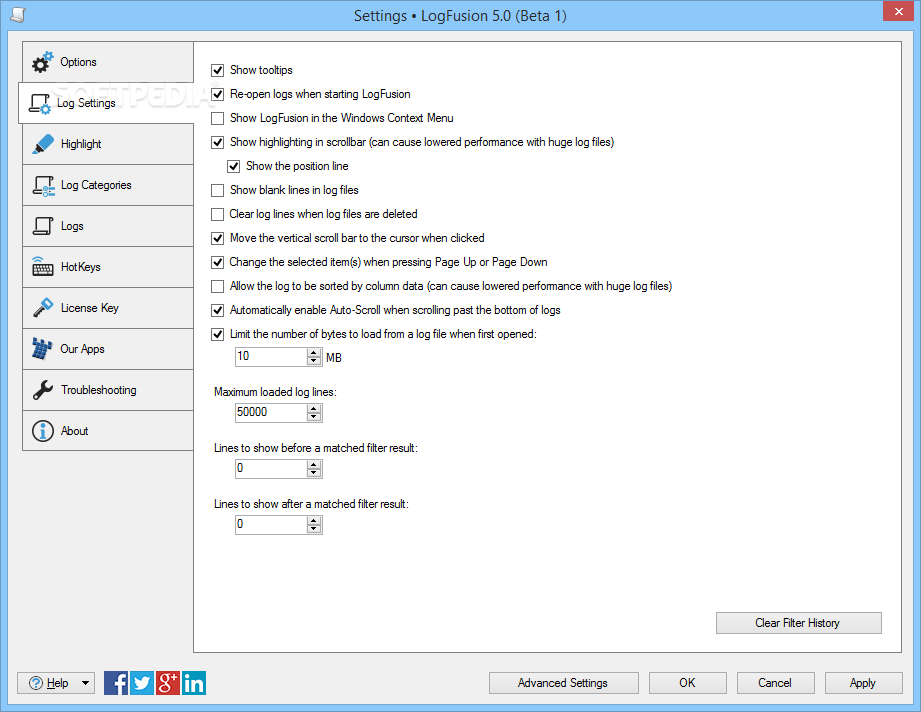Disable the Show tooltips checkbox
The height and width of the screenshot is (712, 921).
coord(217,70)
